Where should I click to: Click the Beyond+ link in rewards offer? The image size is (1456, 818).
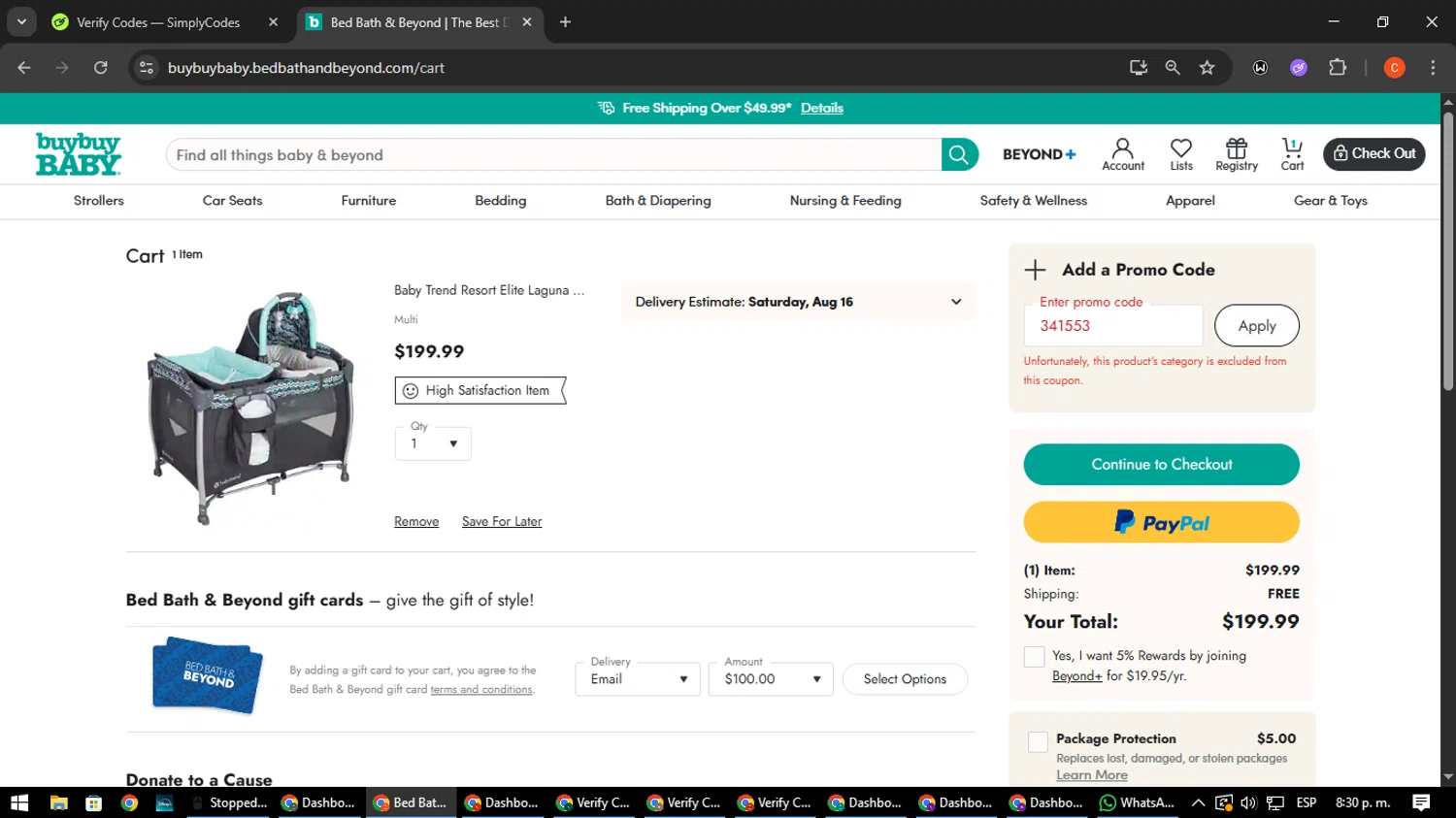click(x=1077, y=676)
